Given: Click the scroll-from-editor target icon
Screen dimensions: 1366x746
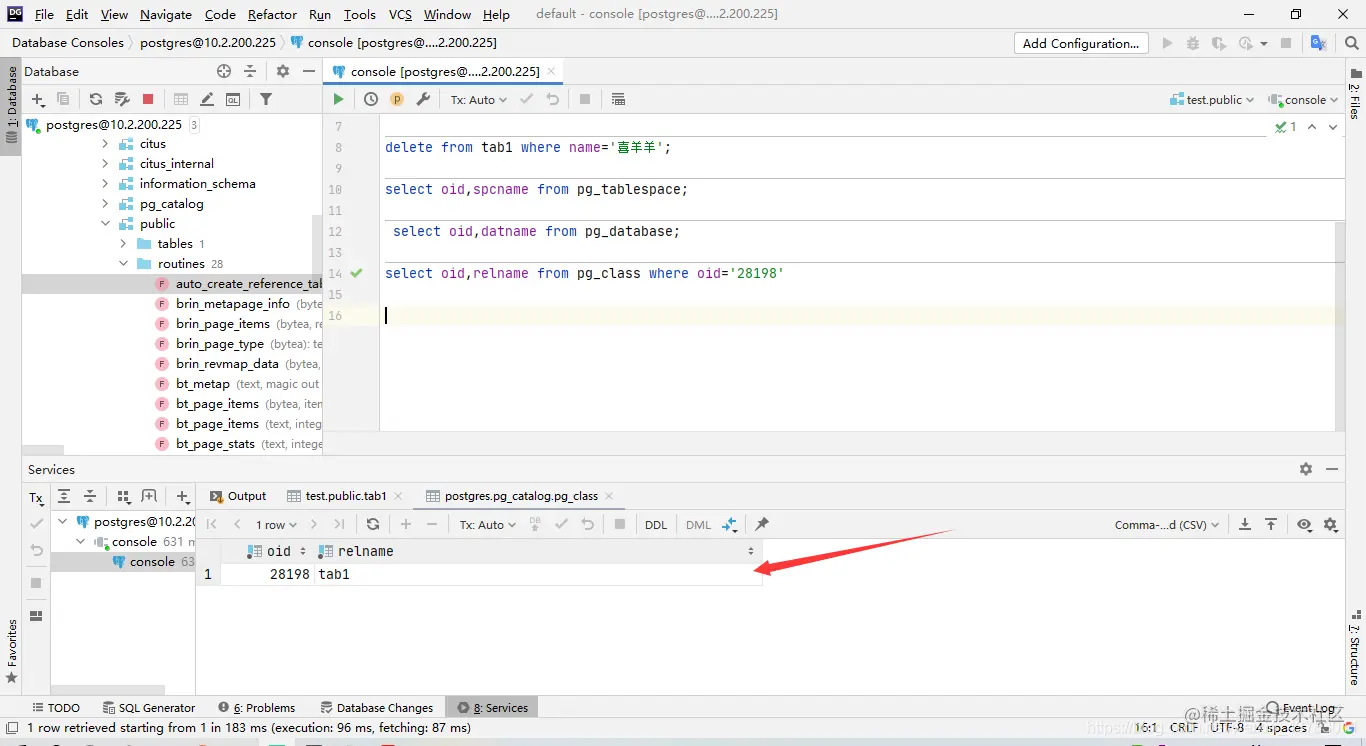Looking at the screenshot, I should [x=224, y=71].
